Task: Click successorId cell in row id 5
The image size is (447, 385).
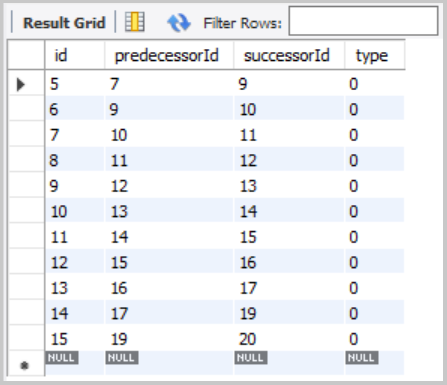Action: (x=289, y=84)
